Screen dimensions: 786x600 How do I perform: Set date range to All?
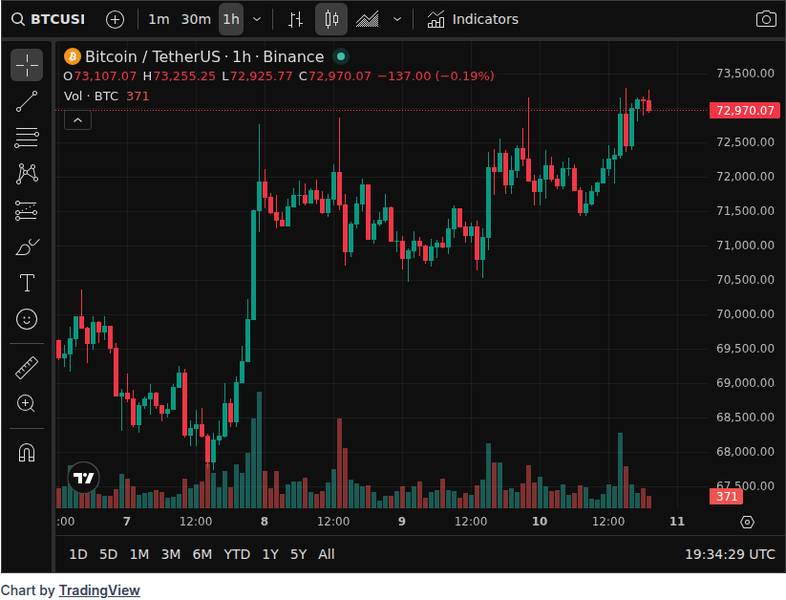pos(326,554)
